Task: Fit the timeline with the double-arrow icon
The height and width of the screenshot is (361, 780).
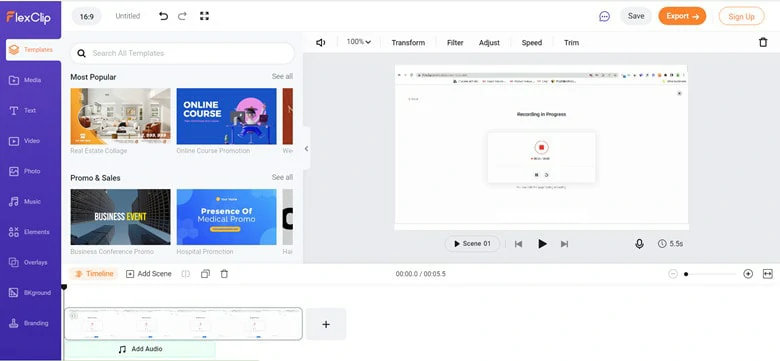Action: [x=768, y=273]
